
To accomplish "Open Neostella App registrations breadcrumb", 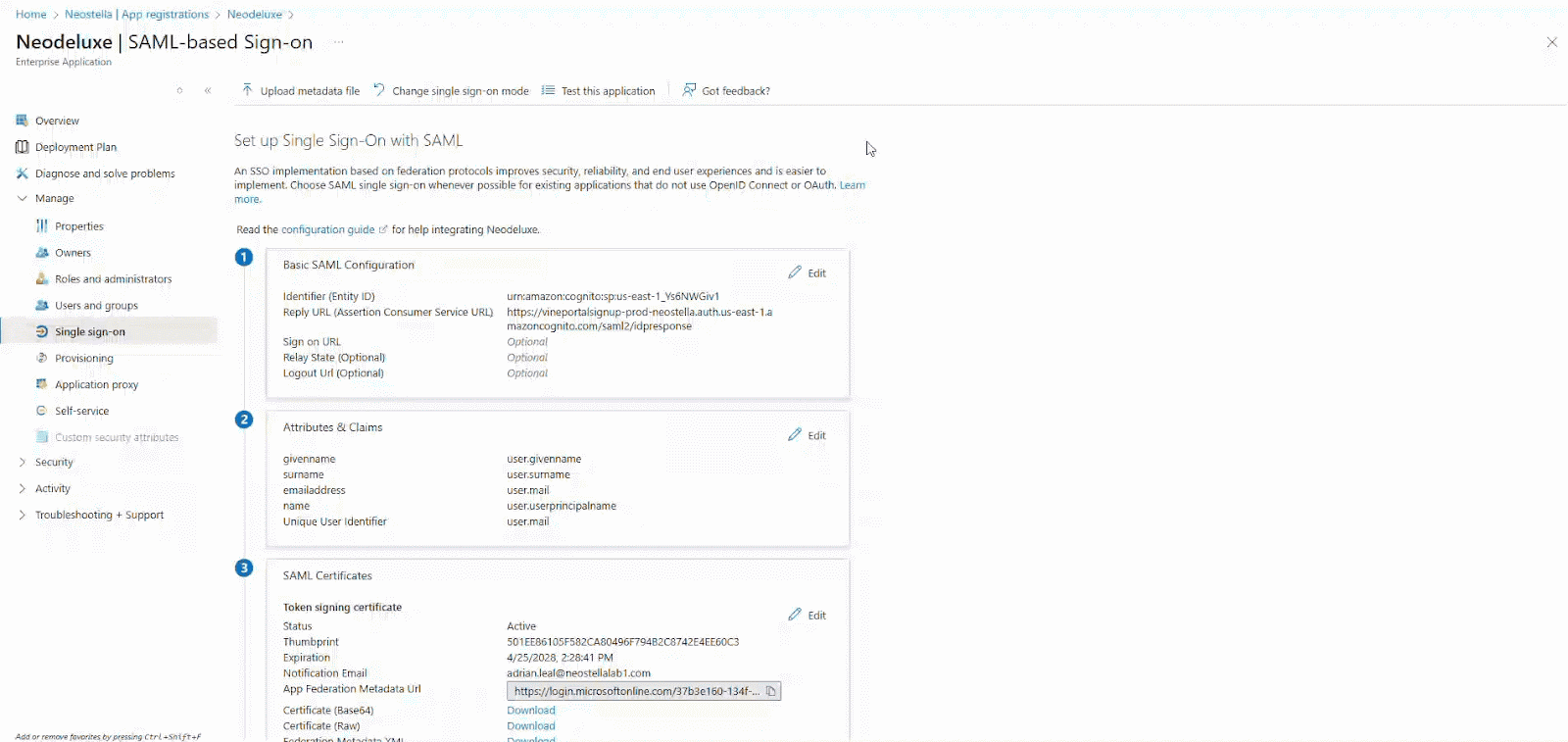I will [x=136, y=15].
